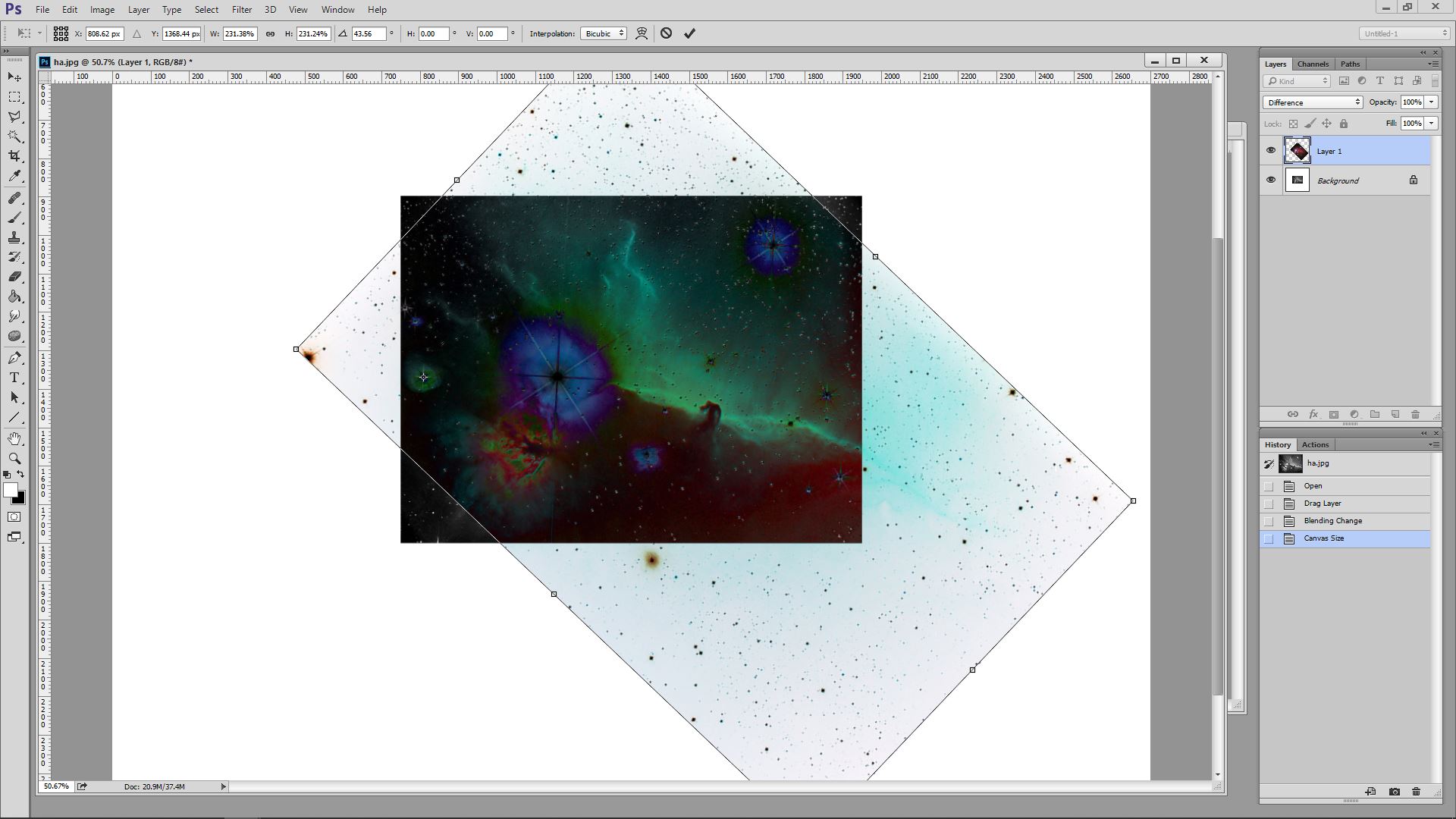Screen dimensions: 1456x819
Task: Open the Layers panel flyout menu
Action: point(1433,64)
